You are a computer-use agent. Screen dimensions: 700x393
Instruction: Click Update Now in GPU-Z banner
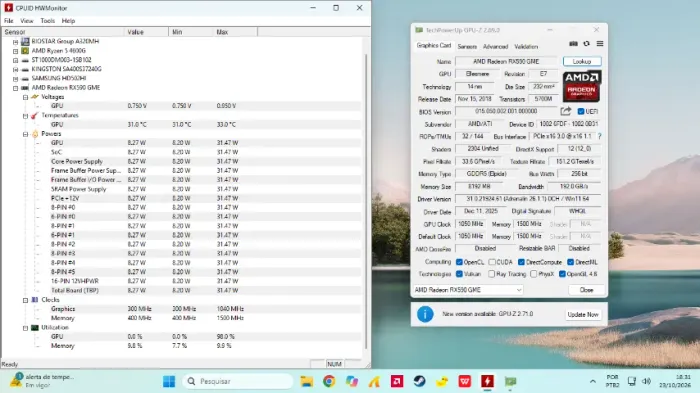coord(583,314)
